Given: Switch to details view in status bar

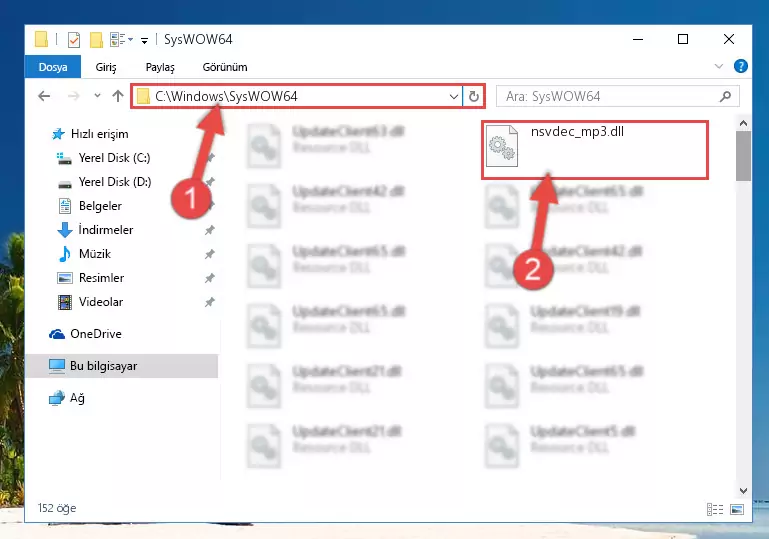Looking at the screenshot, I should click(715, 510).
